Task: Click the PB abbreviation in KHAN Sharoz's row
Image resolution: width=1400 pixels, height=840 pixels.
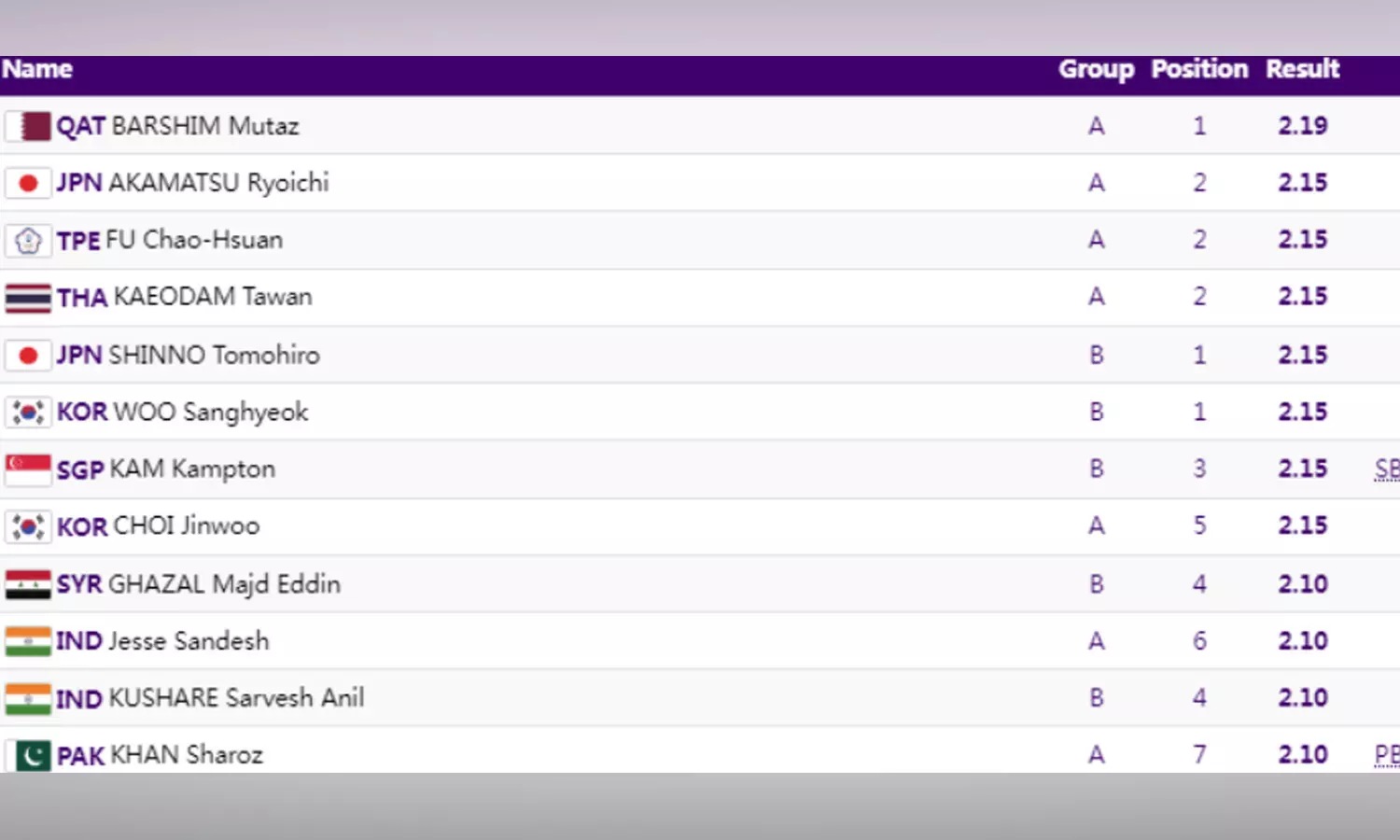Action: (x=1386, y=755)
